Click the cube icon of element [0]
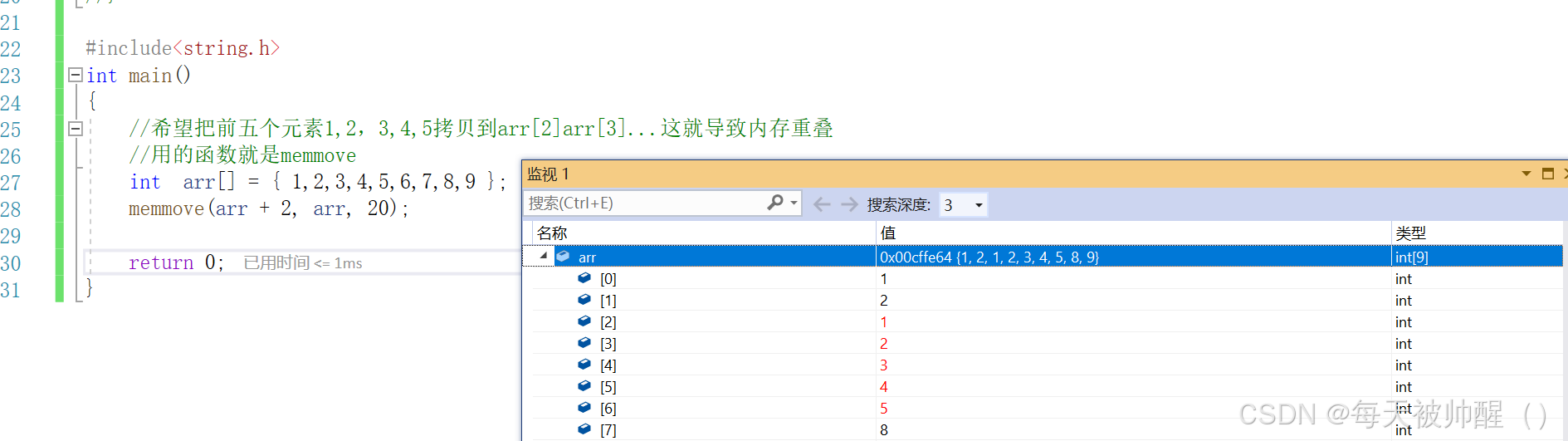This screenshot has width=1568, height=441. point(584,278)
